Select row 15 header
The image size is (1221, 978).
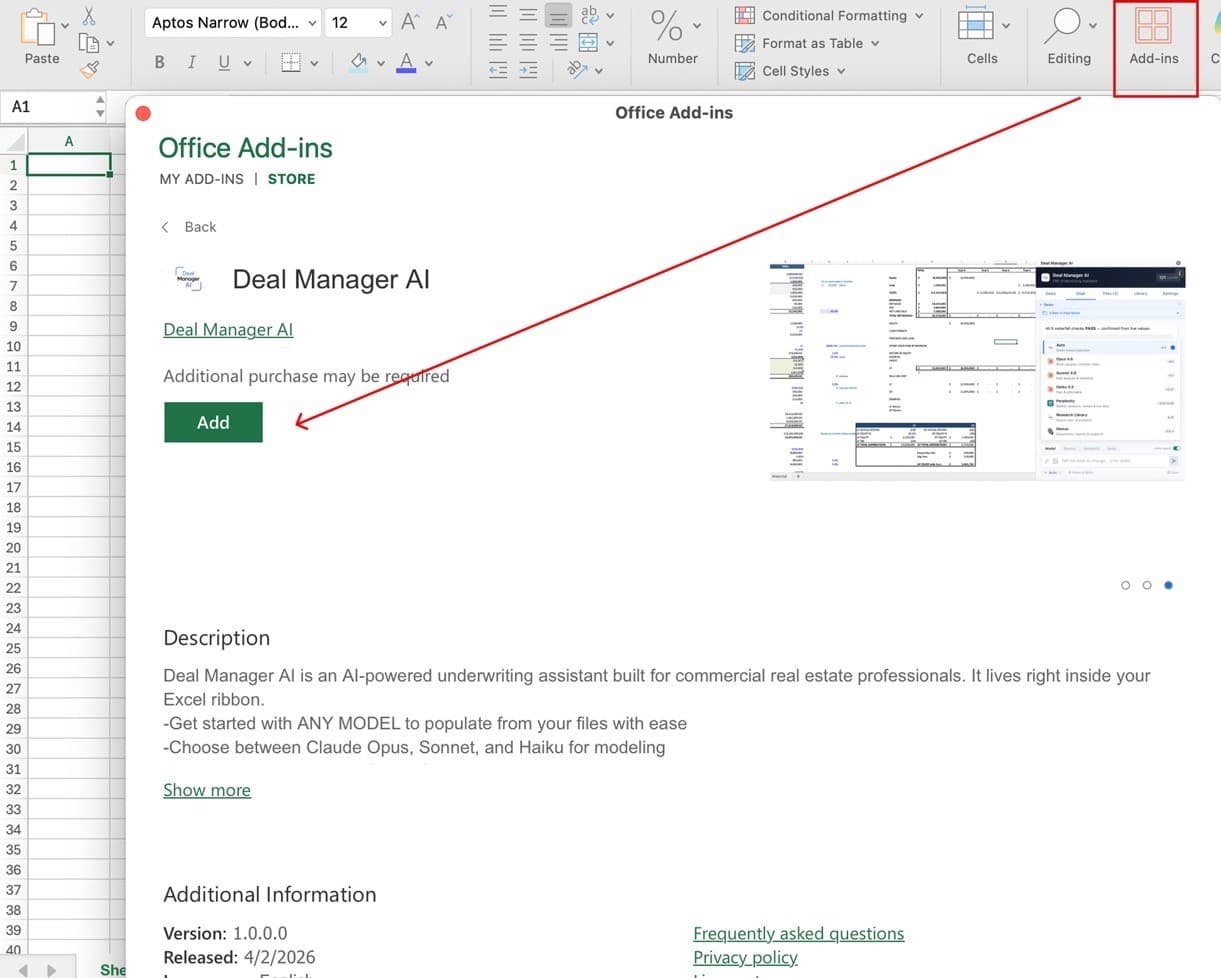pos(13,447)
